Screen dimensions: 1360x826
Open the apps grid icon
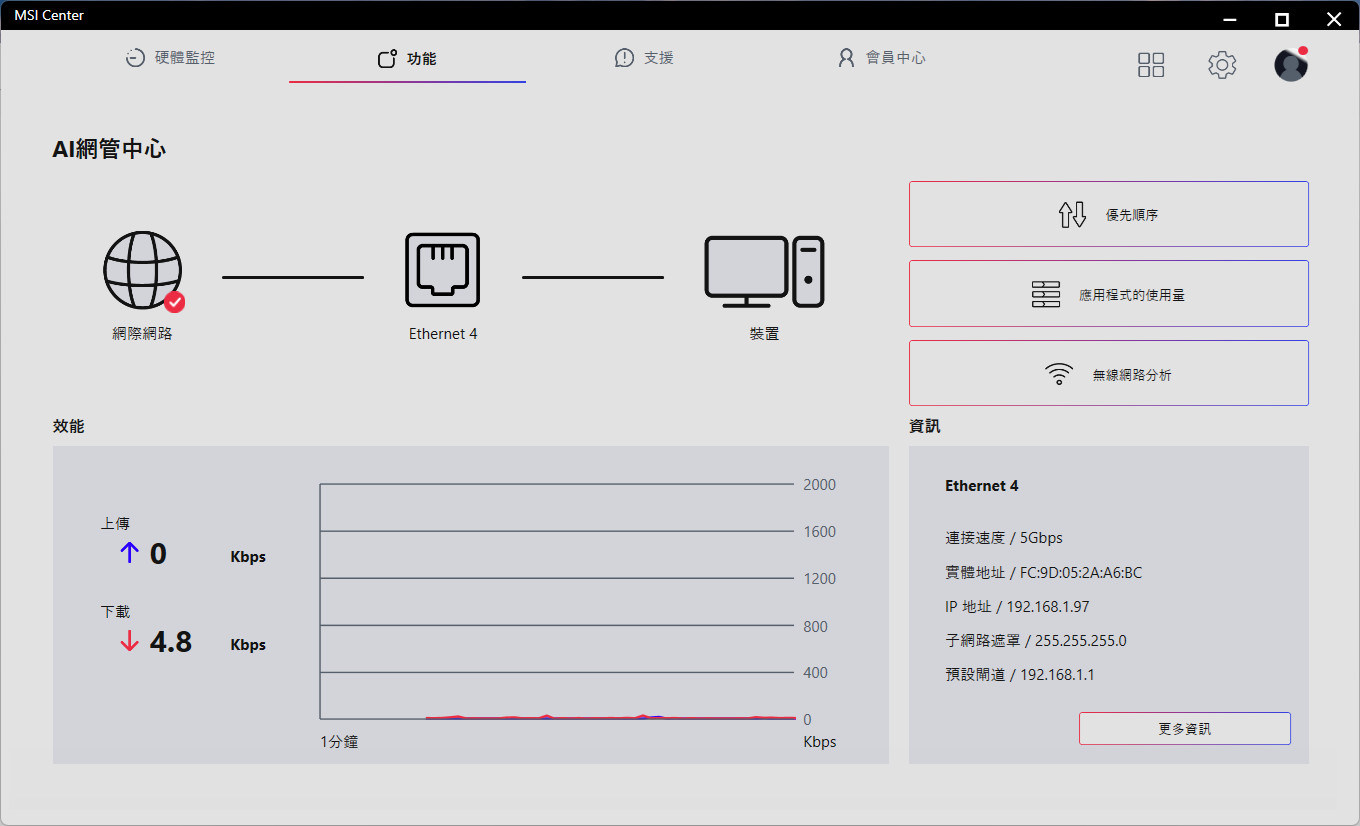point(1151,65)
